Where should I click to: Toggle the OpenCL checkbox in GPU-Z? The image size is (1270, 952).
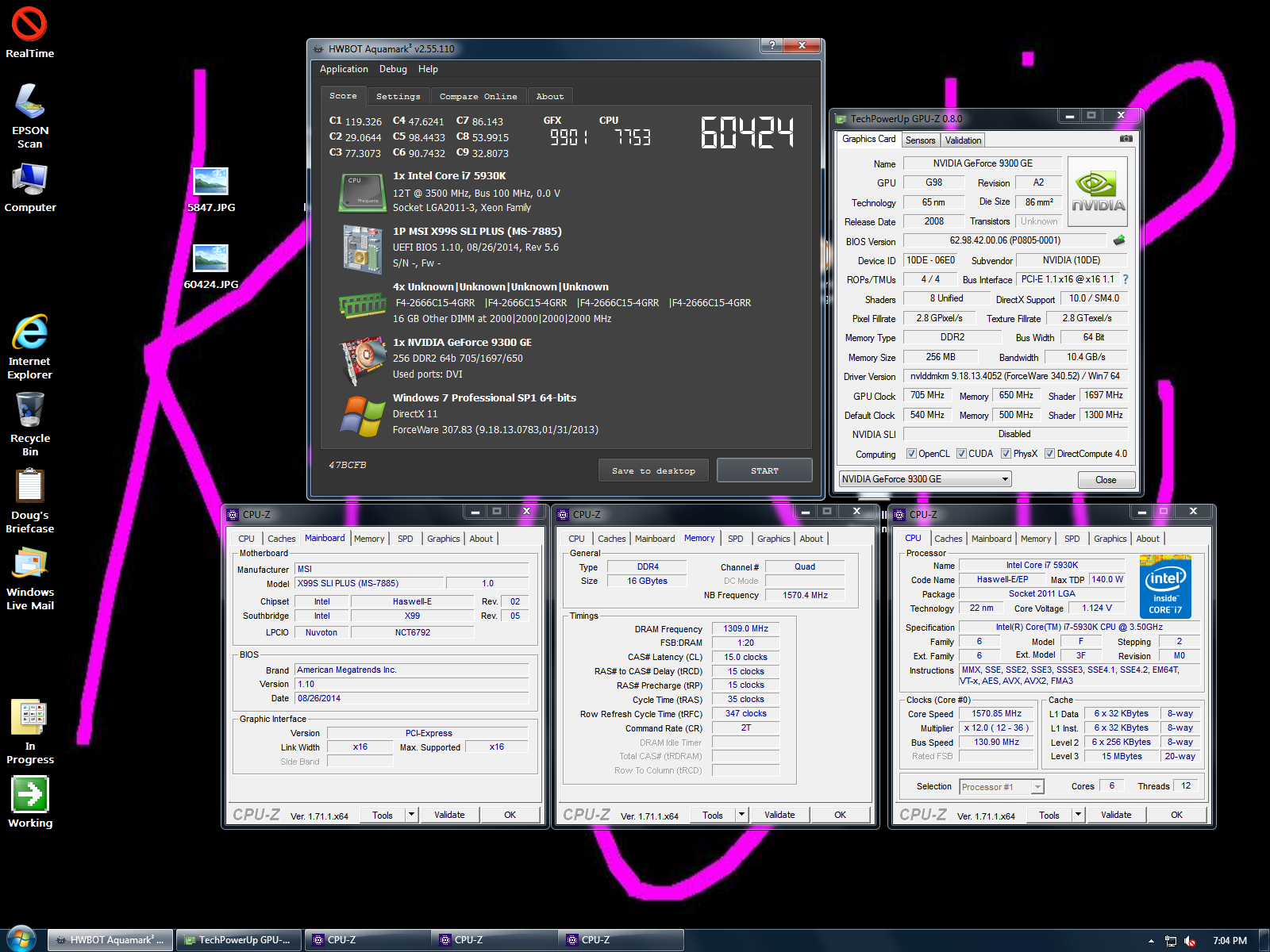point(912,454)
